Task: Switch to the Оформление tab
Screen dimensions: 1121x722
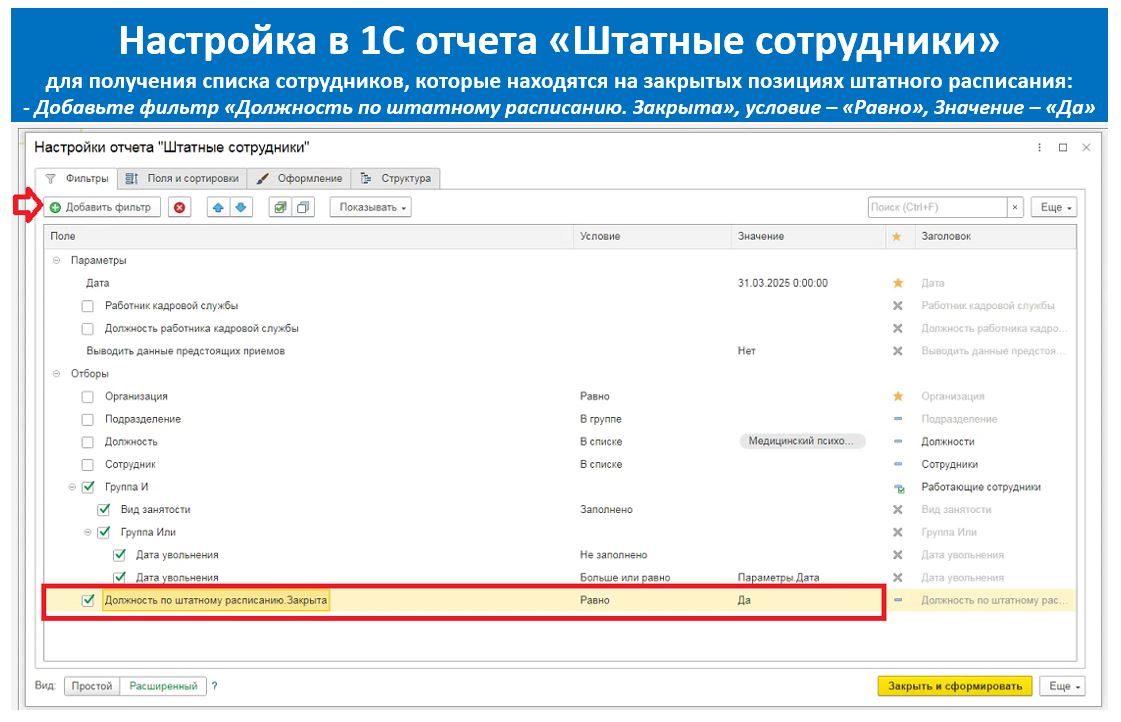Action: [x=300, y=179]
